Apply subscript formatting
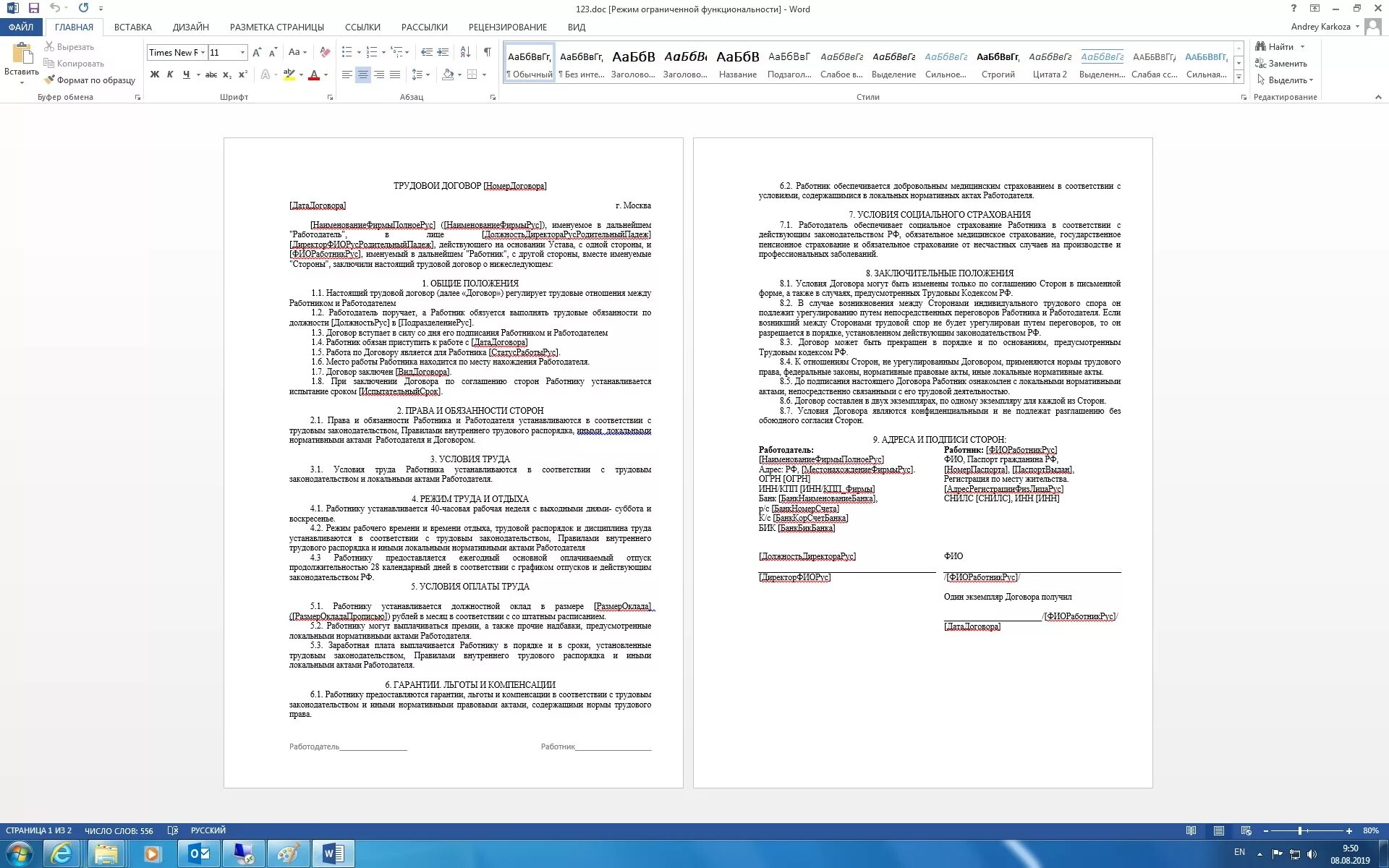1389x868 pixels. pyautogui.click(x=227, y=75)
